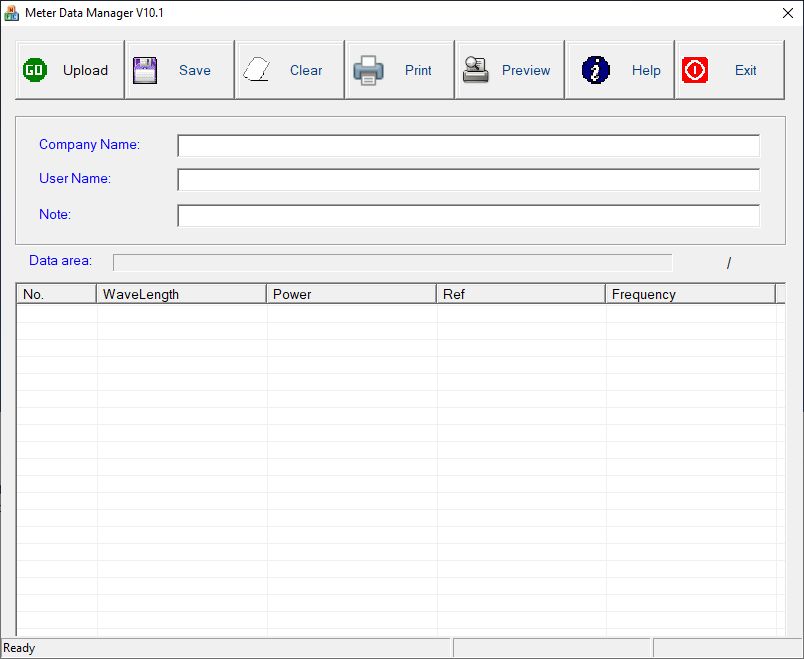Click the Data area progress bar
The width and height of the screenshot is (804, 659).
[x=392, y=263]
